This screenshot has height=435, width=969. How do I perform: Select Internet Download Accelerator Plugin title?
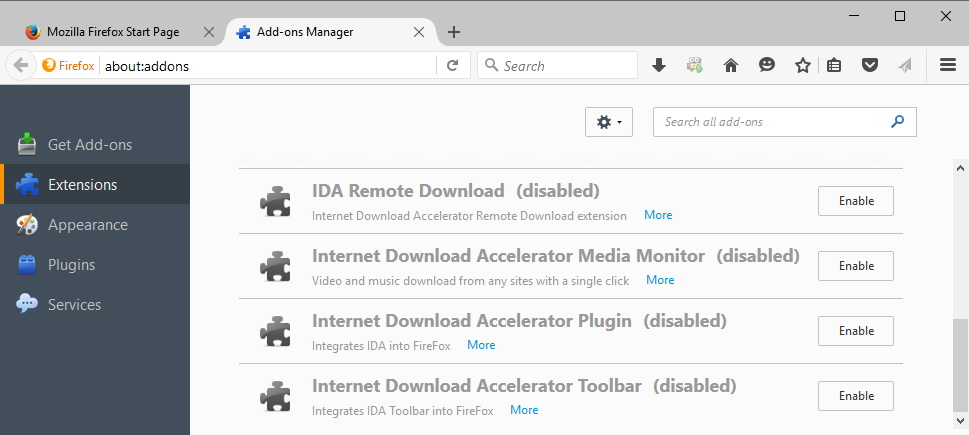[x=472, y=321]
